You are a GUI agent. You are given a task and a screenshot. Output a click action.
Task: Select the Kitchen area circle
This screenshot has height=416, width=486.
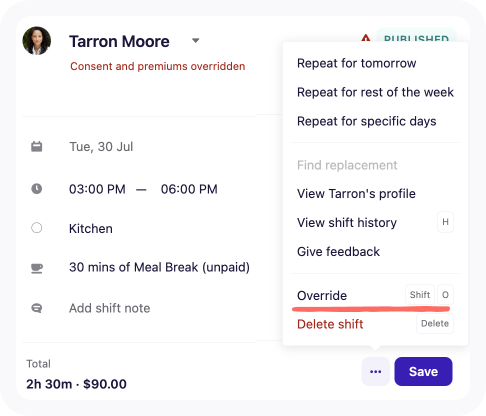(x=37, y=228)
